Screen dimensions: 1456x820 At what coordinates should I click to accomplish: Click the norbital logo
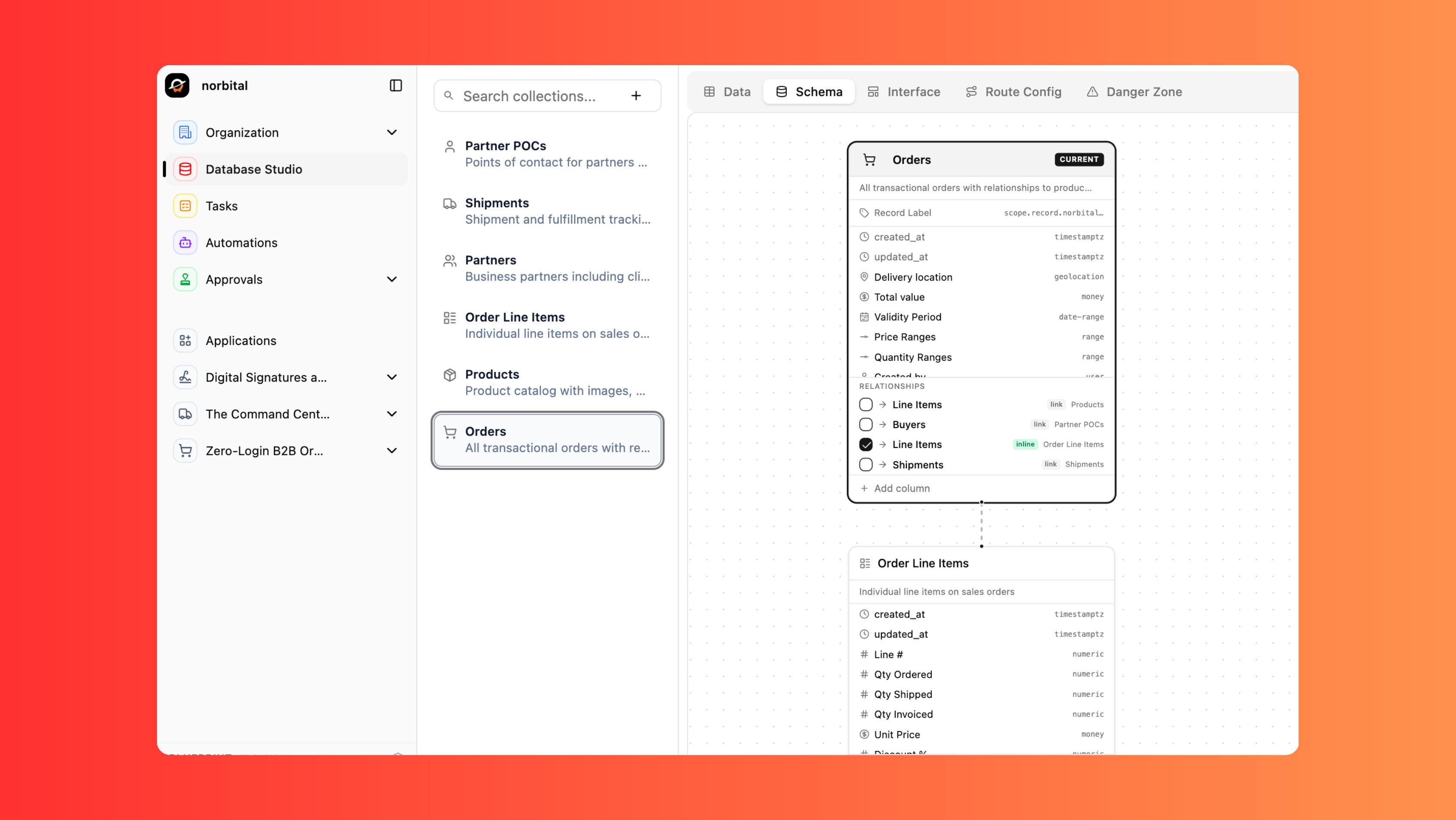coord(177,85)
